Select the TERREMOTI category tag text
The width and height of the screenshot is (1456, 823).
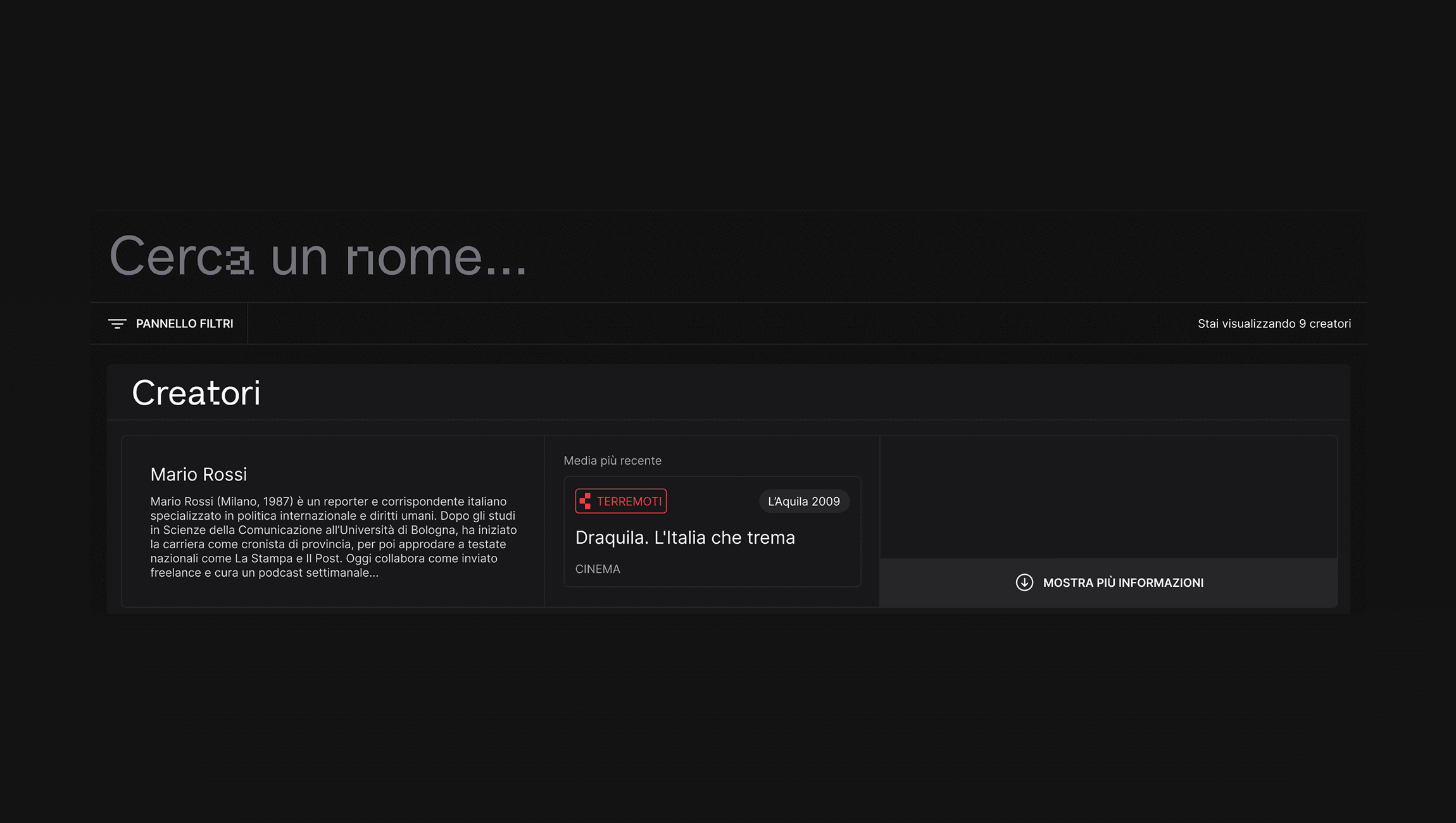pos(629,501)
